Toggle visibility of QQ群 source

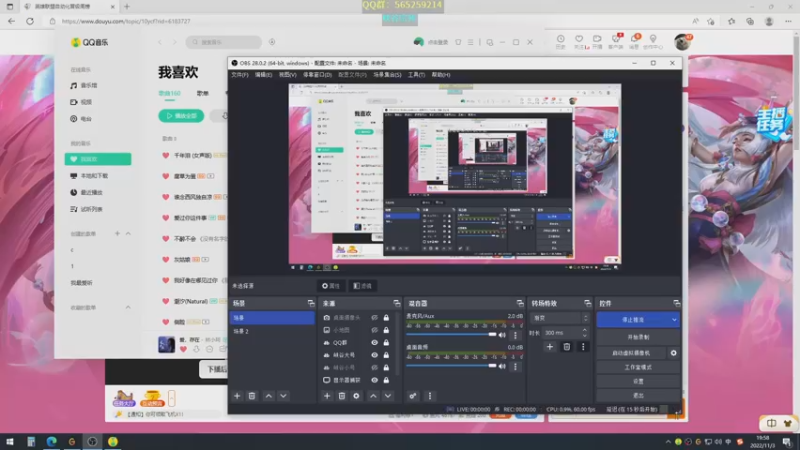click(374, 342)
